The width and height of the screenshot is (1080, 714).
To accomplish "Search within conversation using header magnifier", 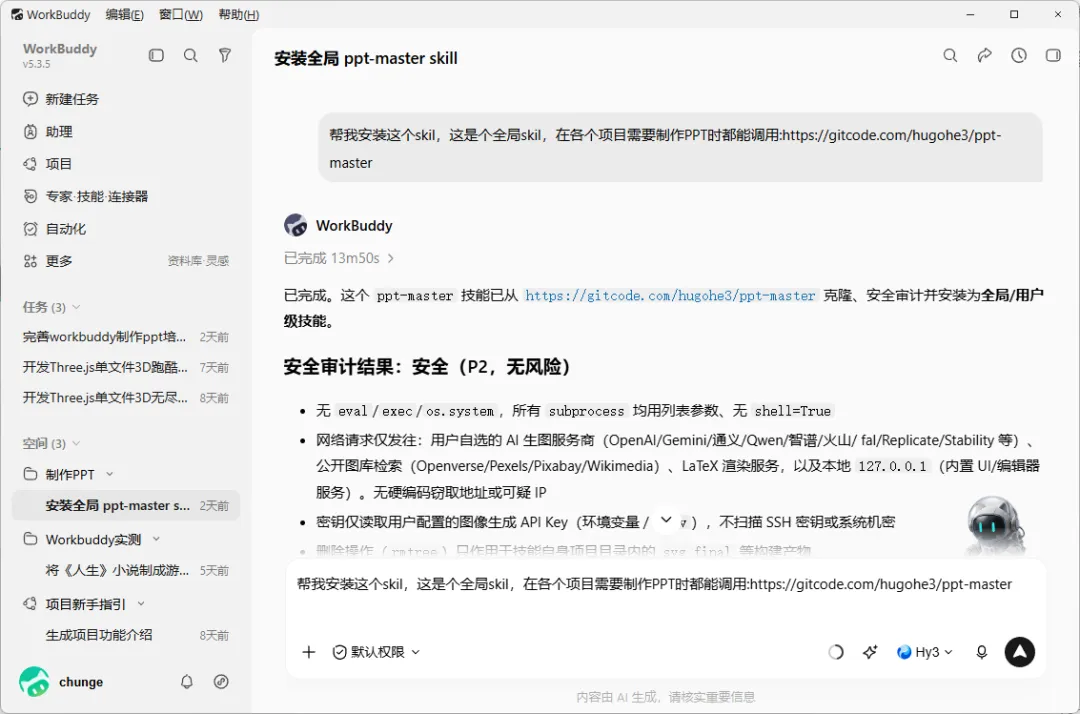I will 950,56.
